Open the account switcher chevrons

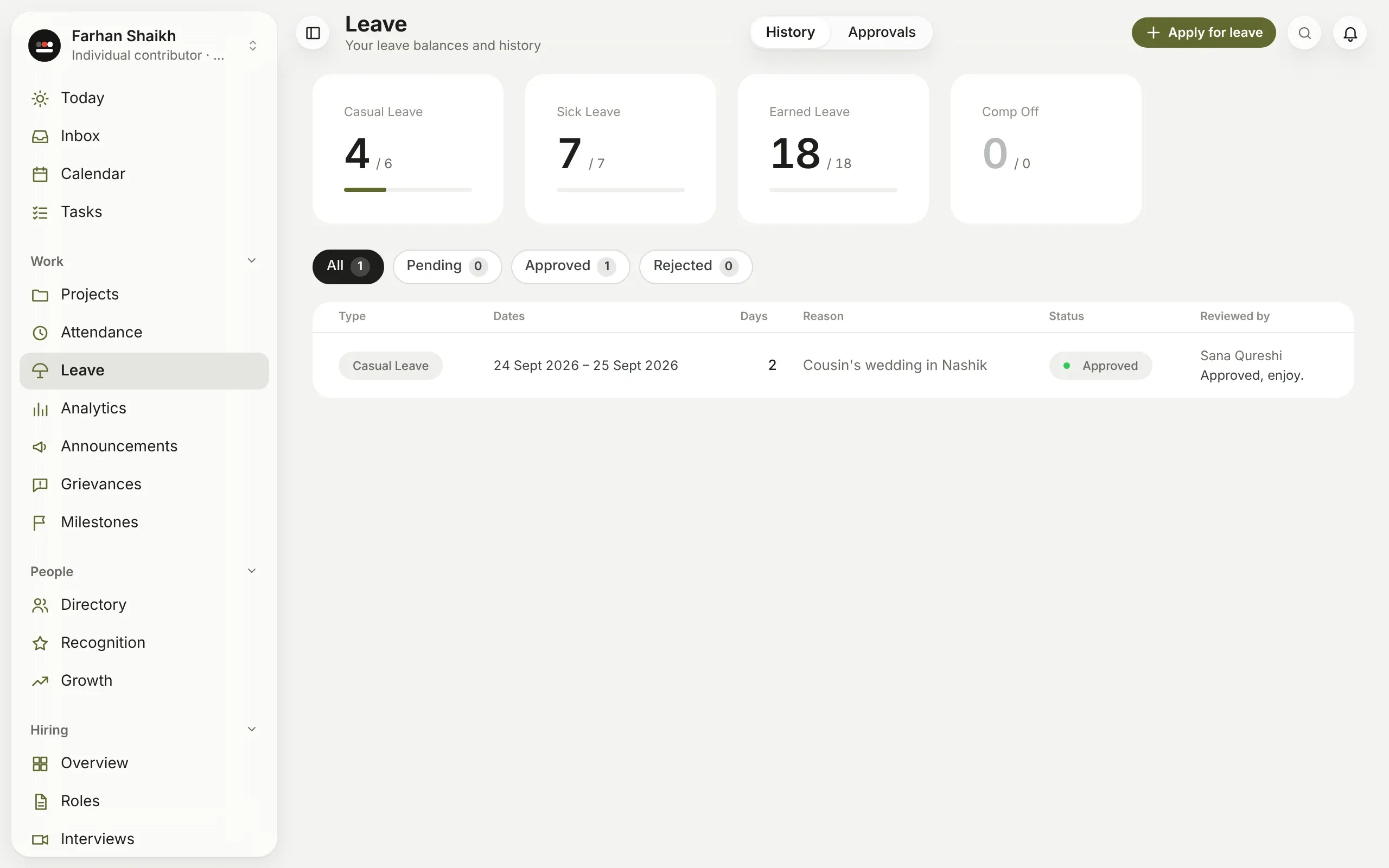tap(252, 46)
